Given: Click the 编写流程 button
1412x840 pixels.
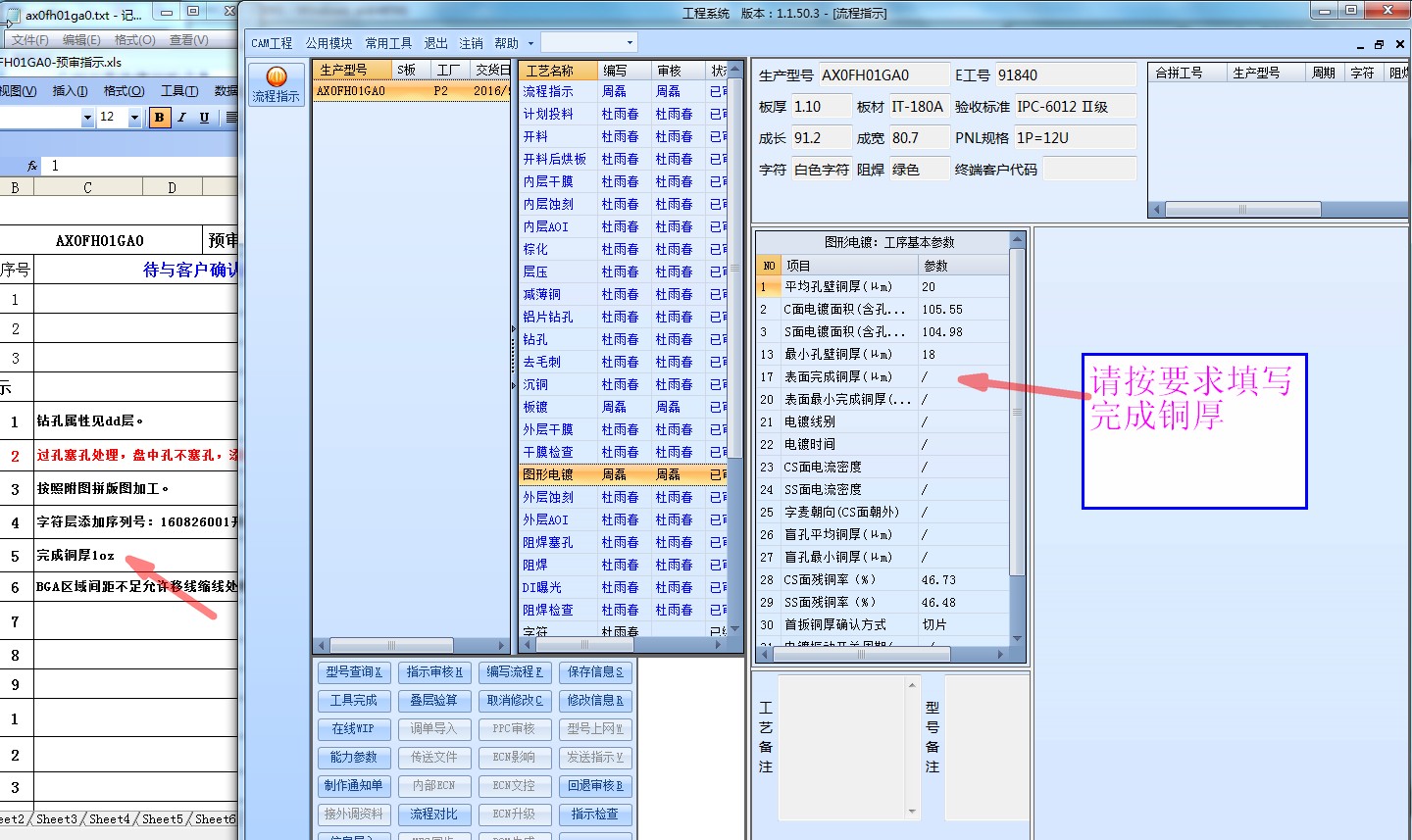Looking at the screenshot, I should click(x=515, y=672).
